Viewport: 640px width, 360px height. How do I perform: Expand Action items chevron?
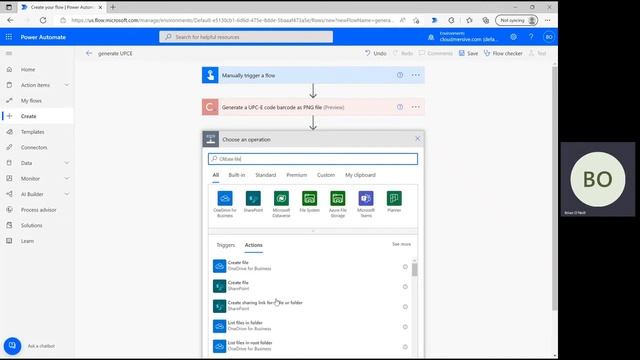tap(67, 85)
